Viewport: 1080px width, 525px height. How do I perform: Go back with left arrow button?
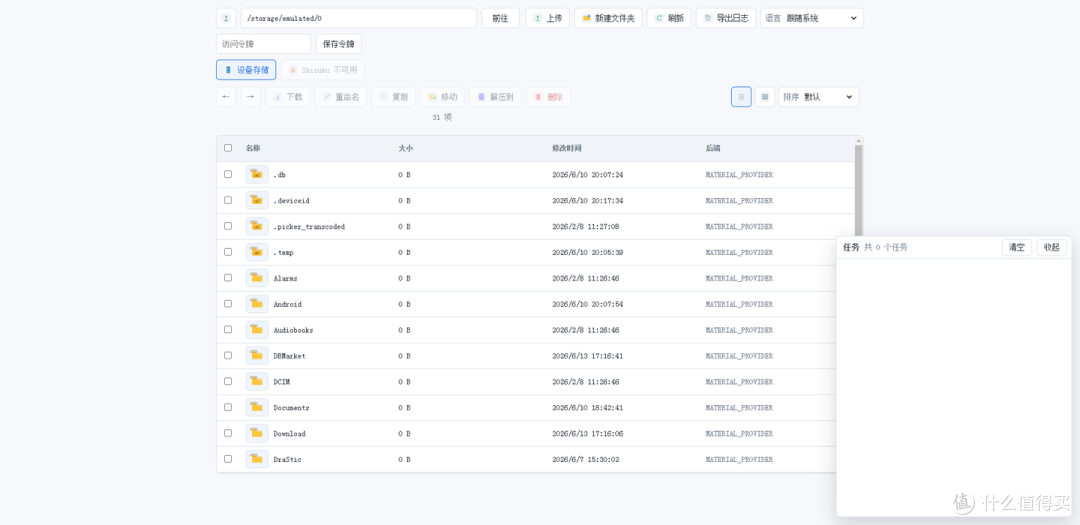click(x=226, y=96)
